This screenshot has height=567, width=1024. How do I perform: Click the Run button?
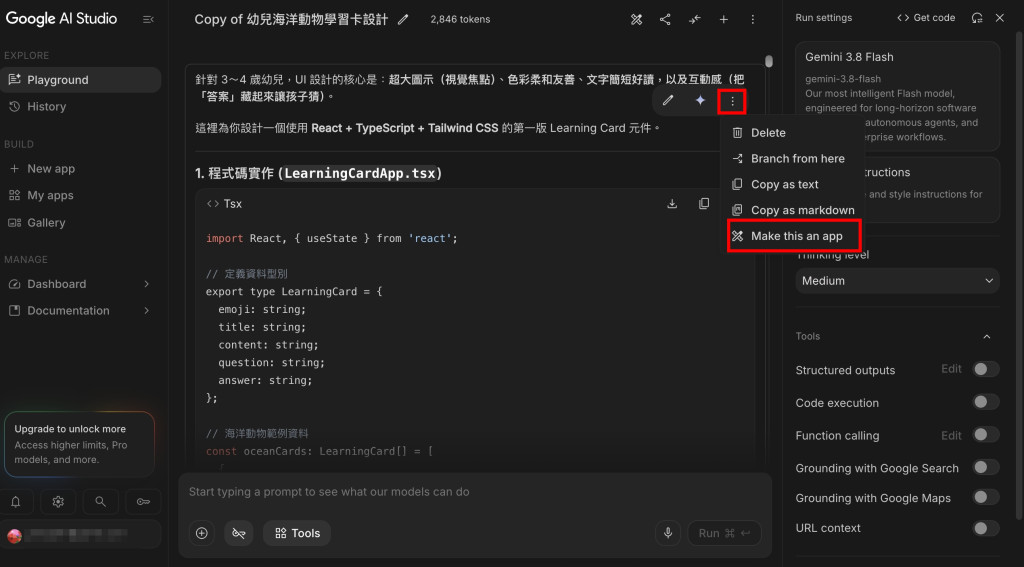(x=724, y=533)
